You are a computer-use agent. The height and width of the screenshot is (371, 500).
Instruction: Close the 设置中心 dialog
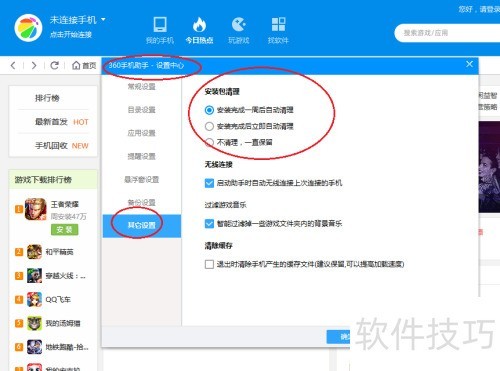(469, 64)
